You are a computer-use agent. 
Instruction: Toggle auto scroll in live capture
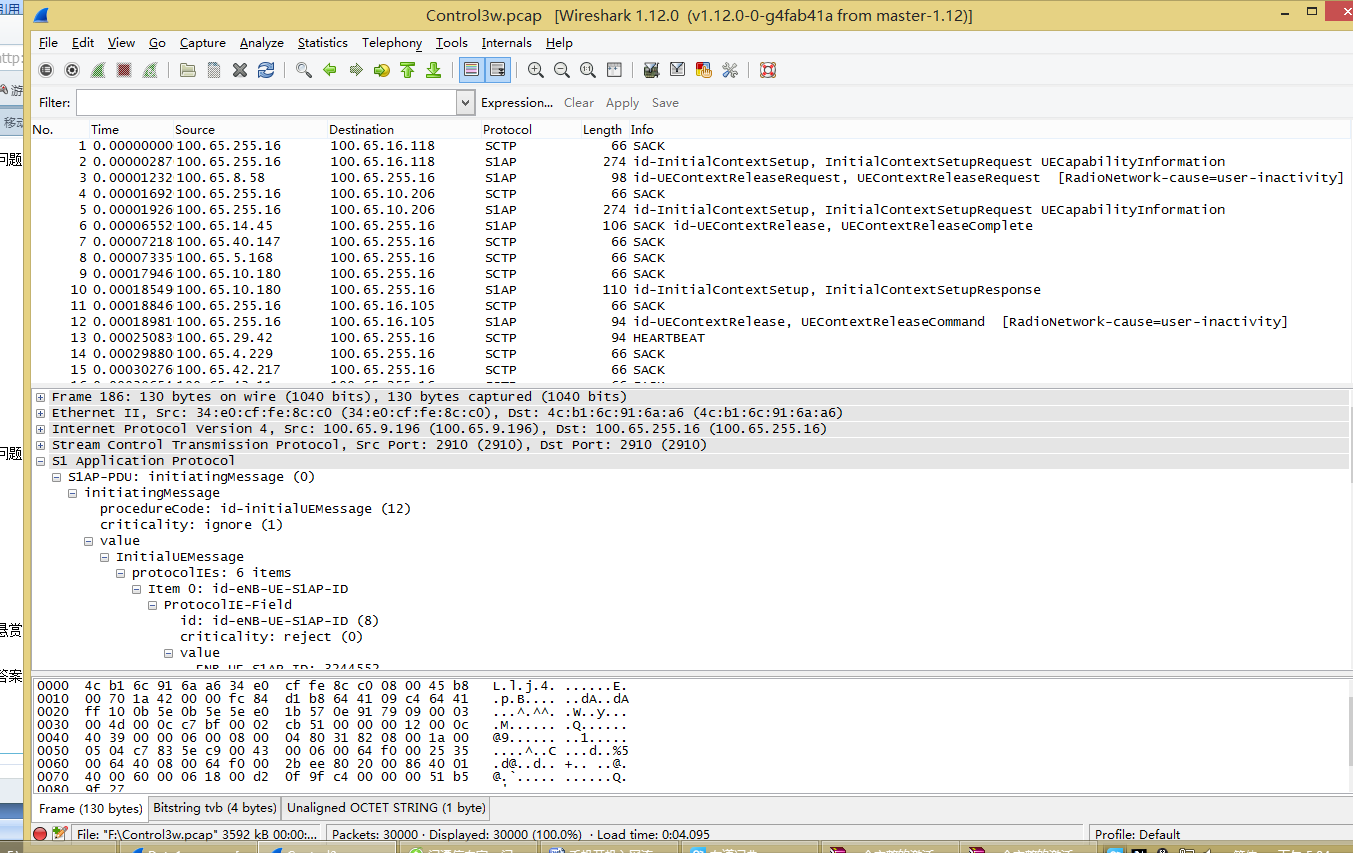coord(498,70)
